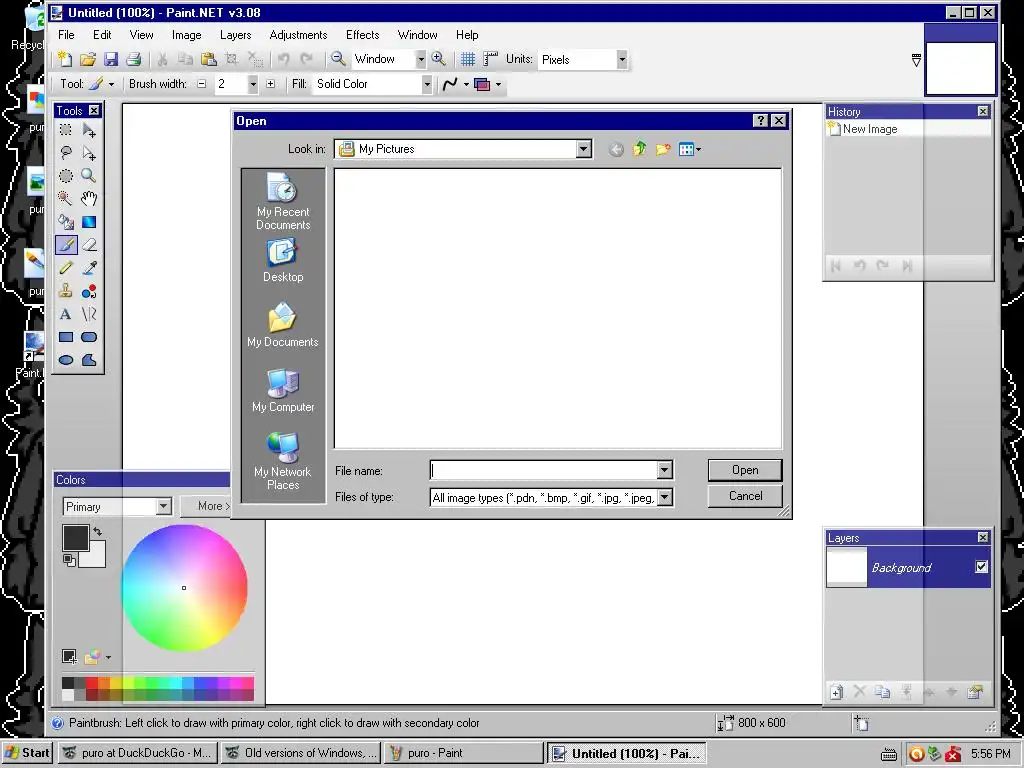Select the Ellipse Select tool
Image resolution: width=1024 pixels, height=768 pixels.
pos(66,176)
